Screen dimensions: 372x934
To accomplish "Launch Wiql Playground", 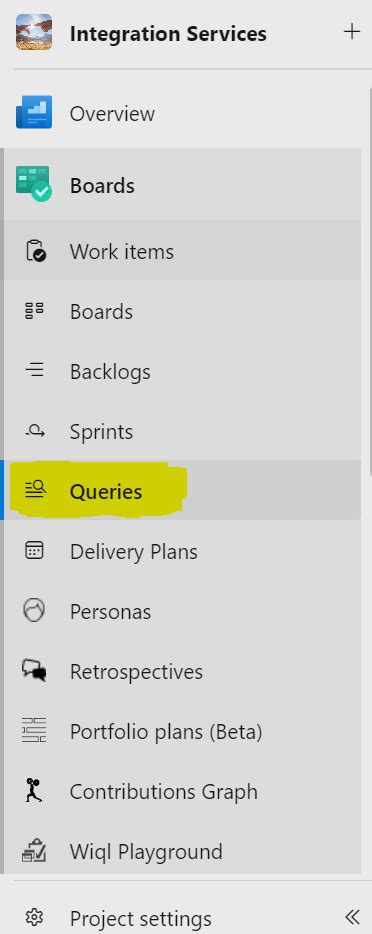I will (x=183, y=849).
